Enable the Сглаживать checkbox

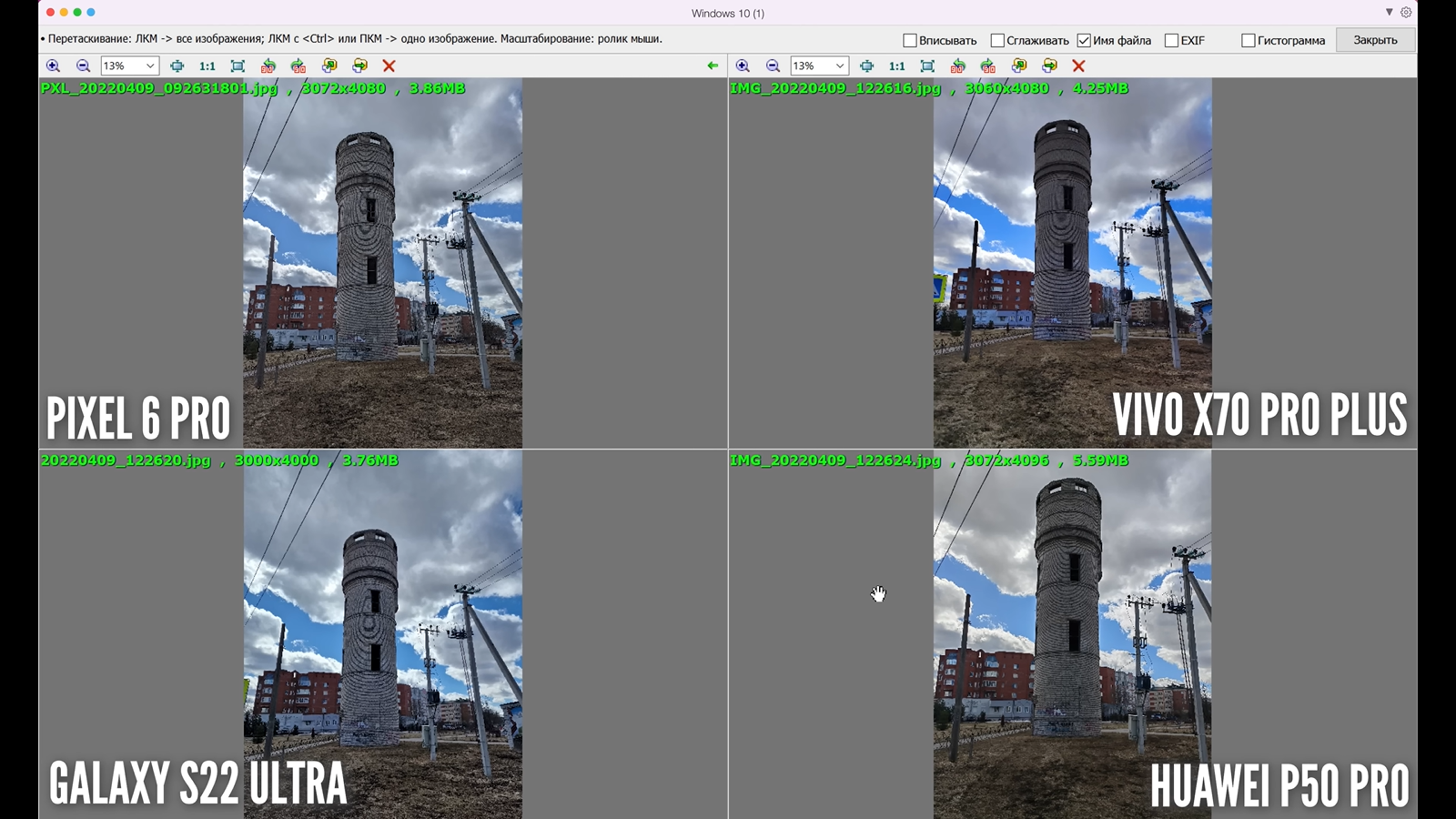click(997, 40)
